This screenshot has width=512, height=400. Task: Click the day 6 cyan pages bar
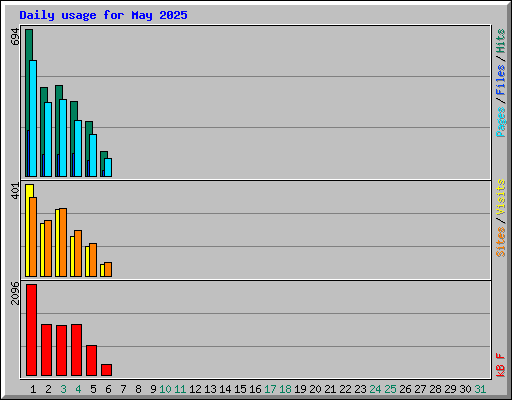[x=108, y=167]
